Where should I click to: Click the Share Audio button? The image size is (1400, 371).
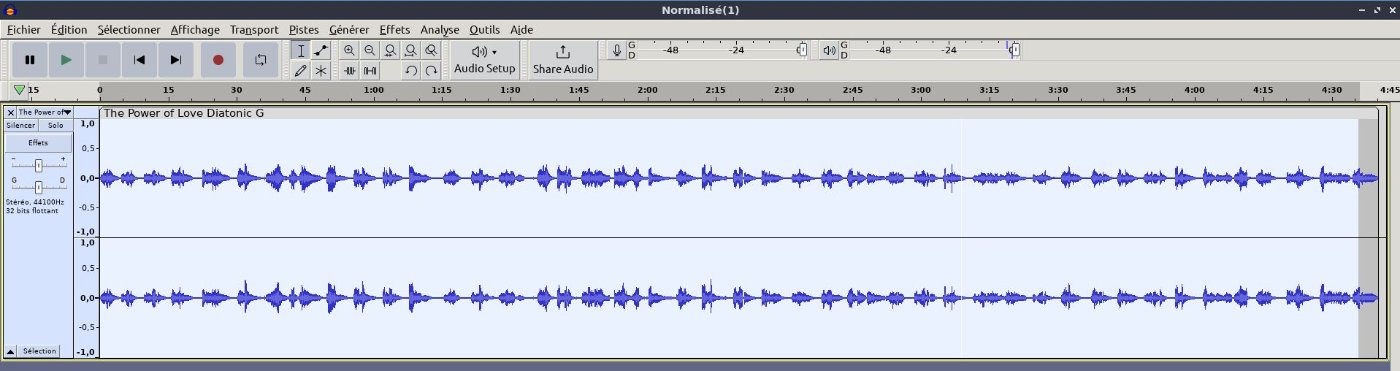(563, 60)
